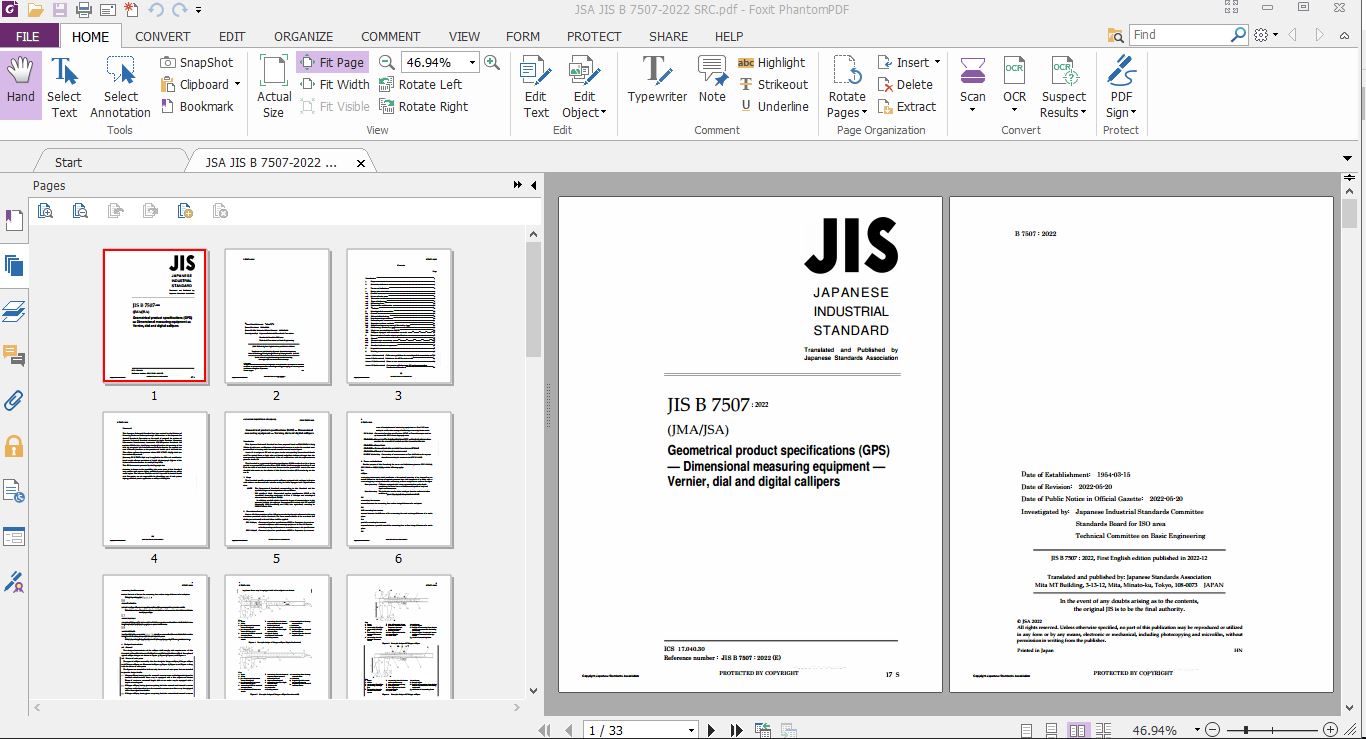This screenshot has width=1366, height=739.
Task: Run OCR on the document
Action: (x=1015, y=86)
